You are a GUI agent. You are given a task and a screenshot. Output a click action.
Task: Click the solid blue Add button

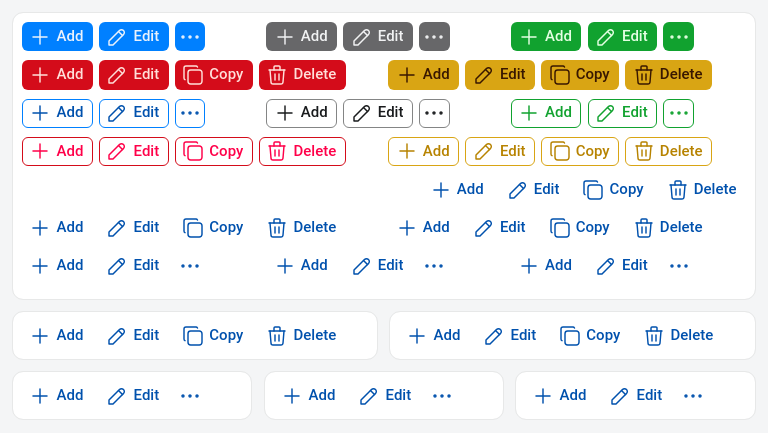pyautogui.click(x=57, y=37)
